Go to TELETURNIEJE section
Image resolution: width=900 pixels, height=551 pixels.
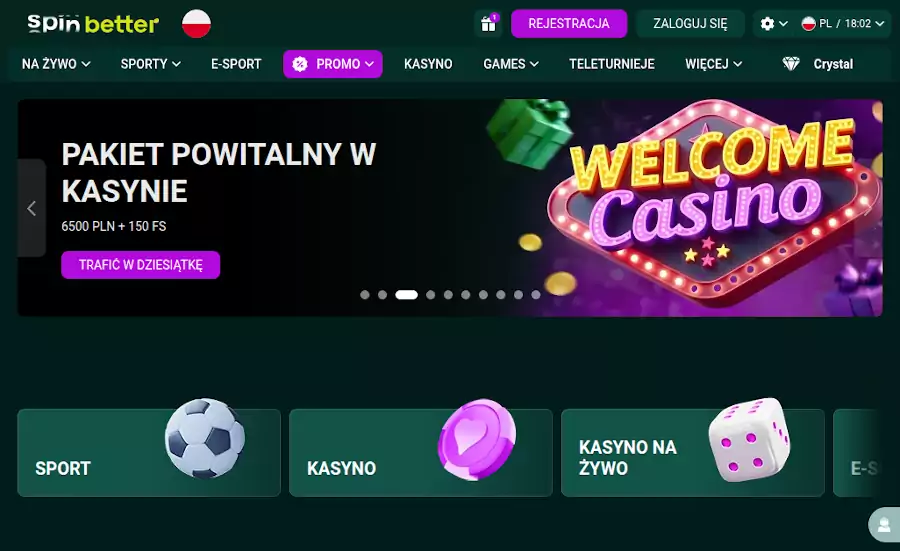tap(612, 64)
